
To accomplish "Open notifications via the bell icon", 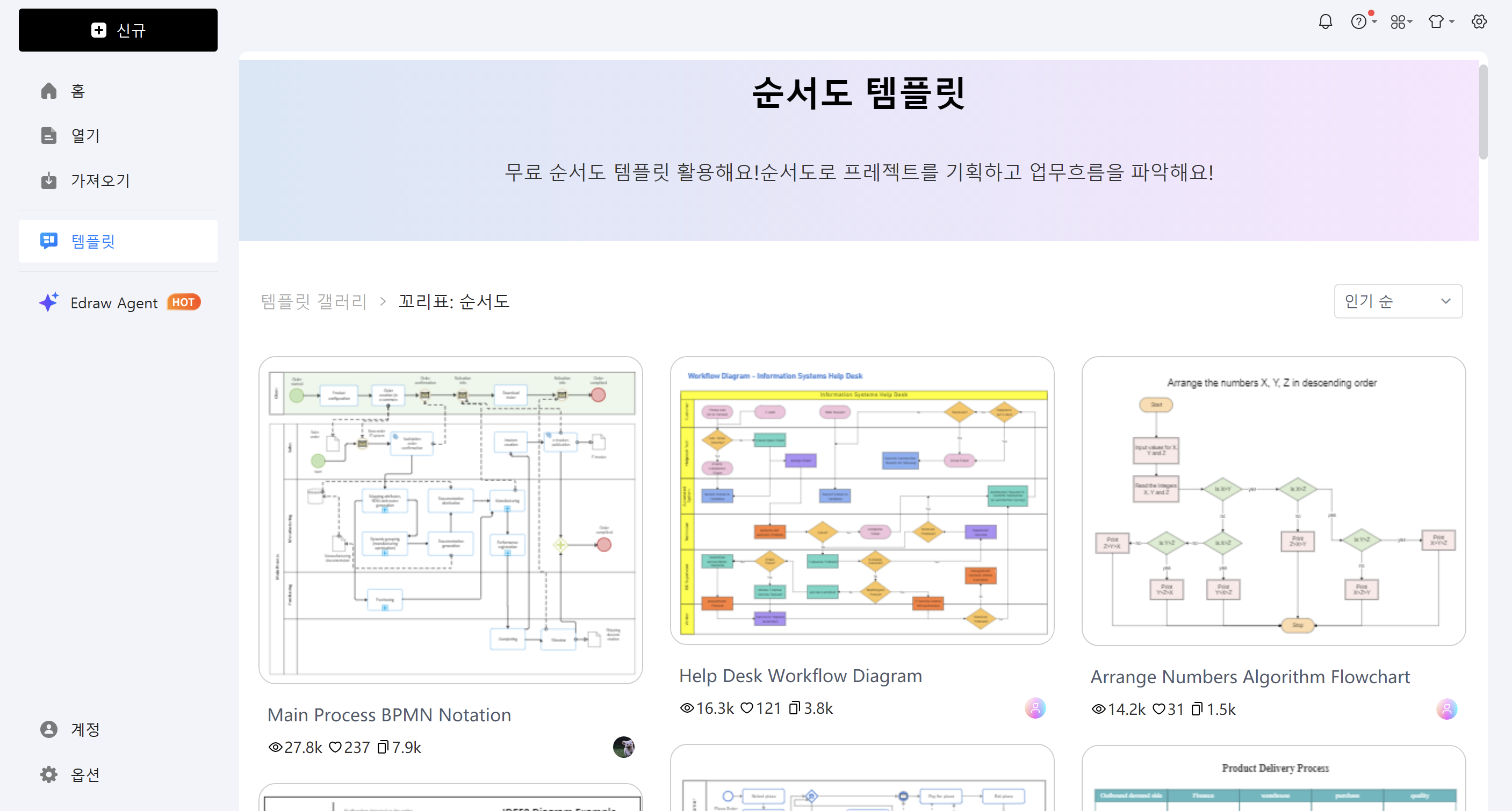I will point(1326,21).
